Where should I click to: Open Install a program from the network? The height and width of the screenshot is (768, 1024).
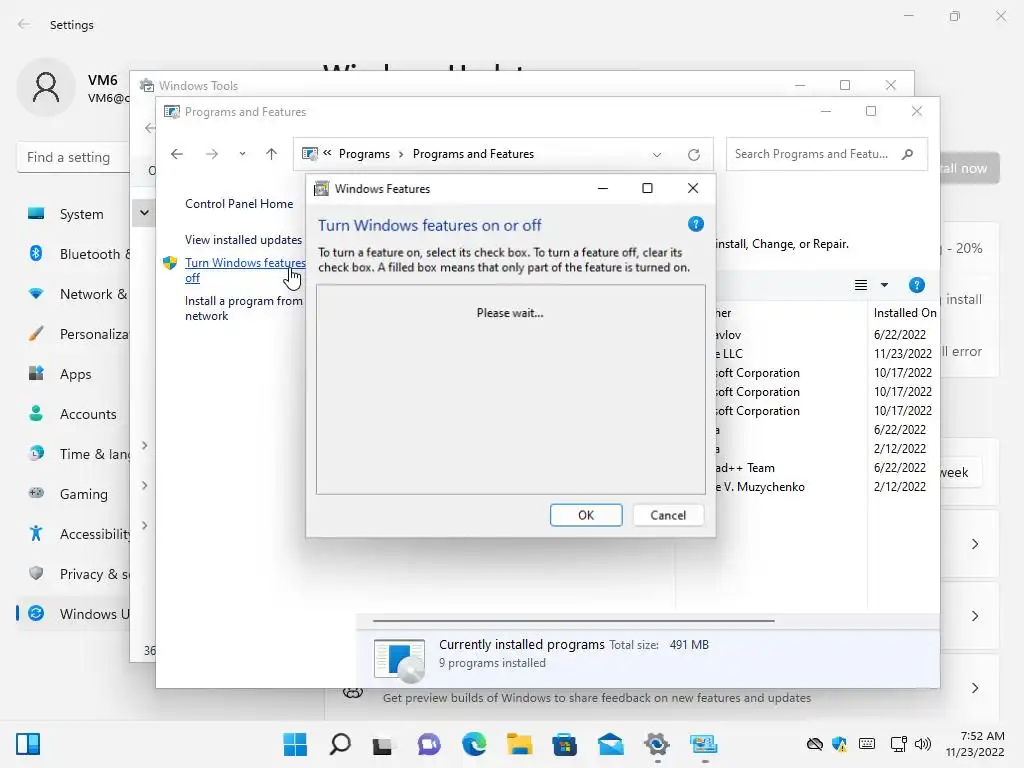(x=244, y=308)
